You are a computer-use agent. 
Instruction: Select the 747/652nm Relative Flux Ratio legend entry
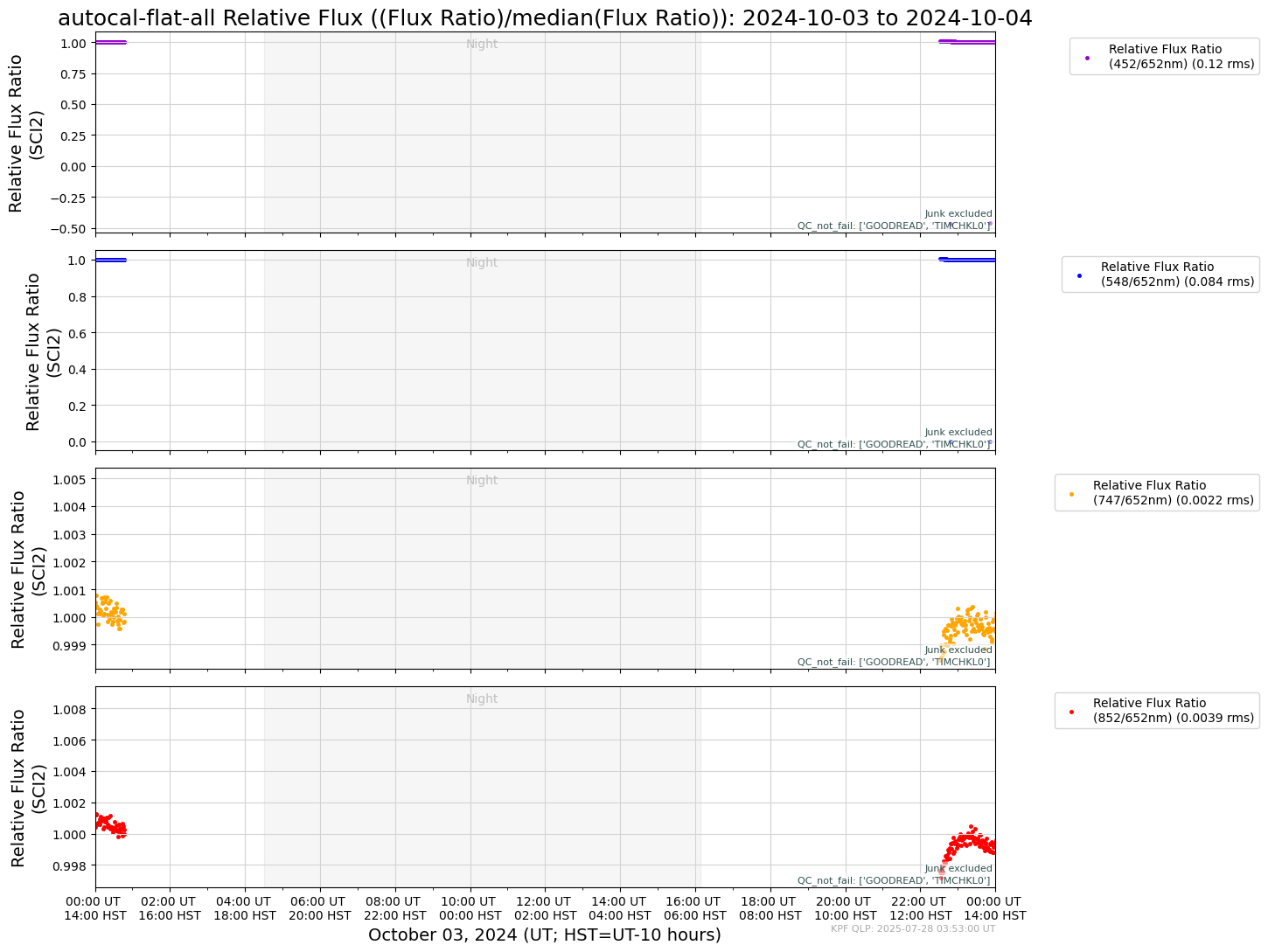[x=1157, y=493]
